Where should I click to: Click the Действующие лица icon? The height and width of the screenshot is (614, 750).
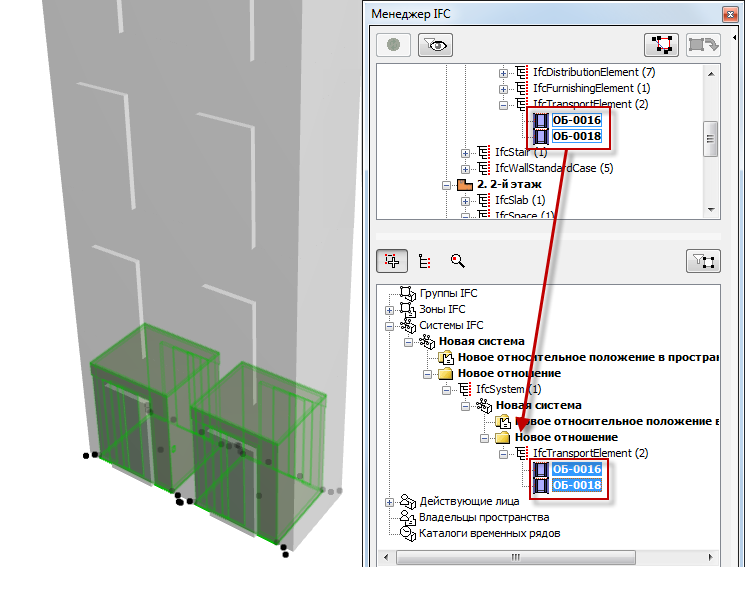tap(408, 502)
